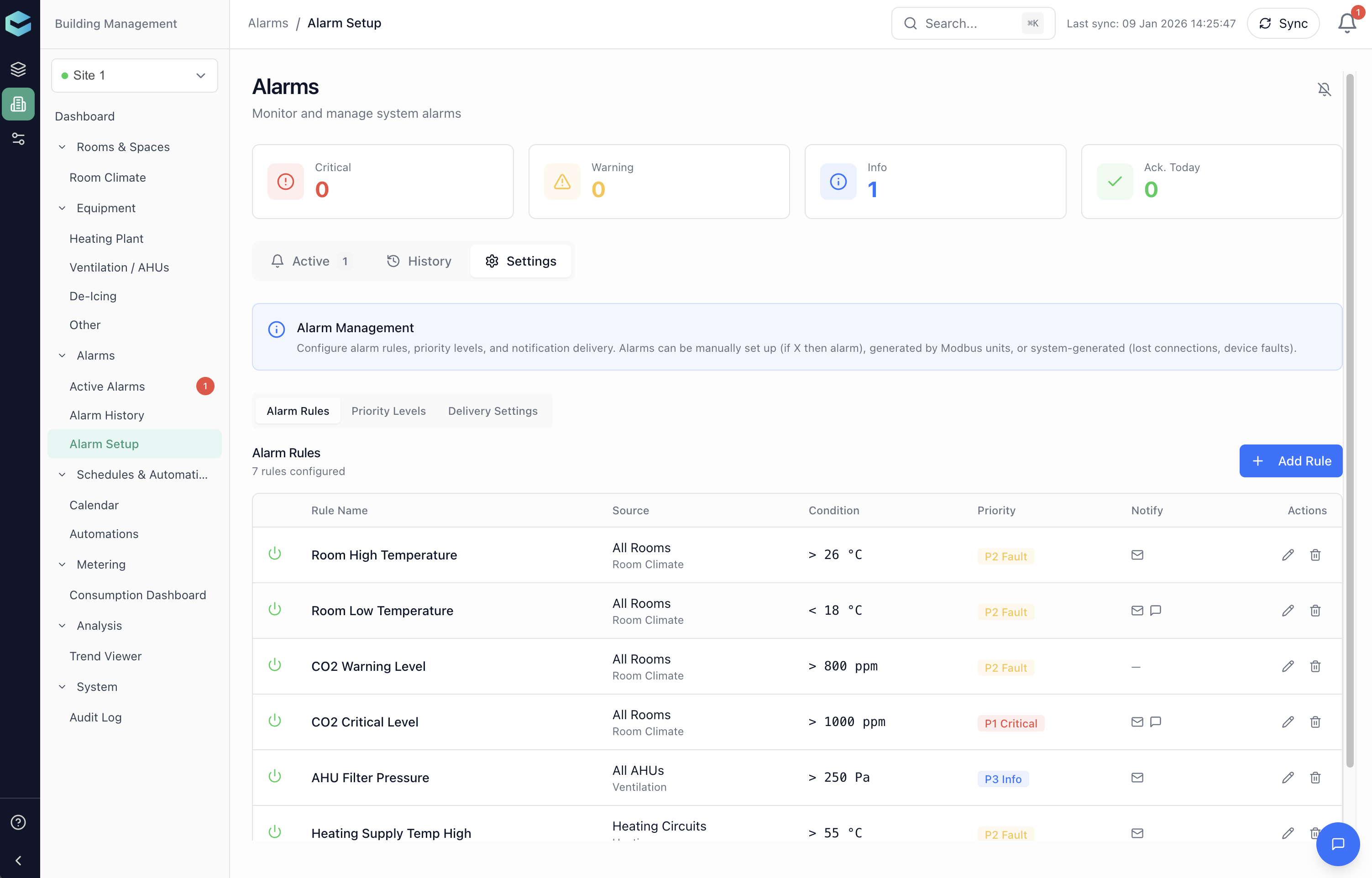Collapse the System section
The height and width of the screenshot is (878, 1372).
point(62,687)
